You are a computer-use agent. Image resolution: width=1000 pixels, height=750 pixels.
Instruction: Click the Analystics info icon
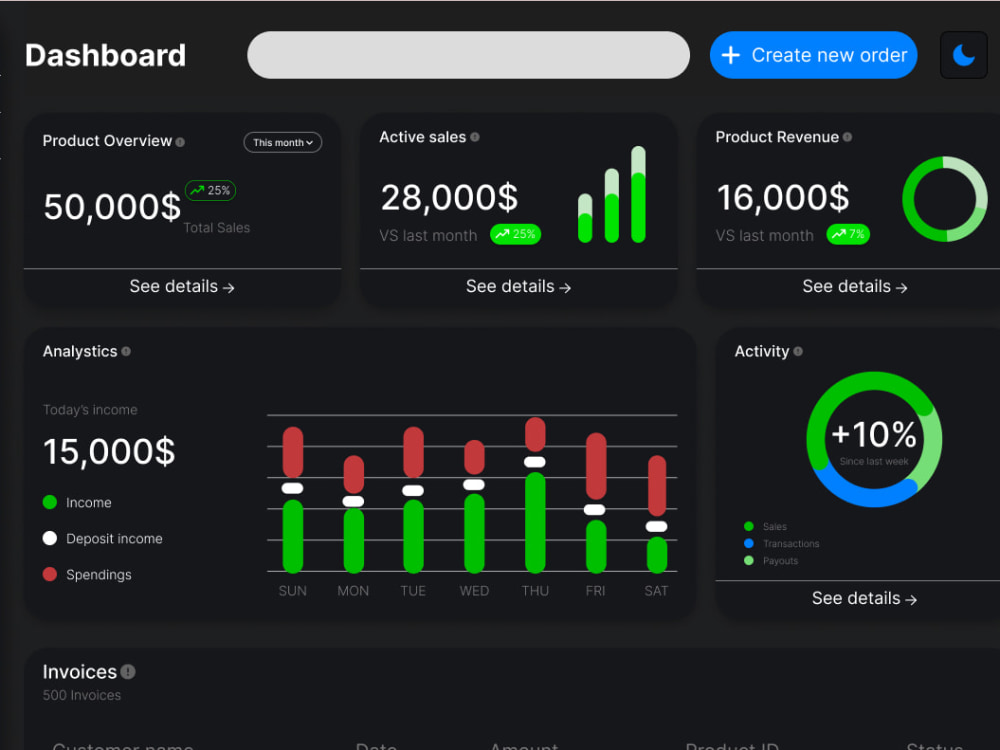point(126,351)
